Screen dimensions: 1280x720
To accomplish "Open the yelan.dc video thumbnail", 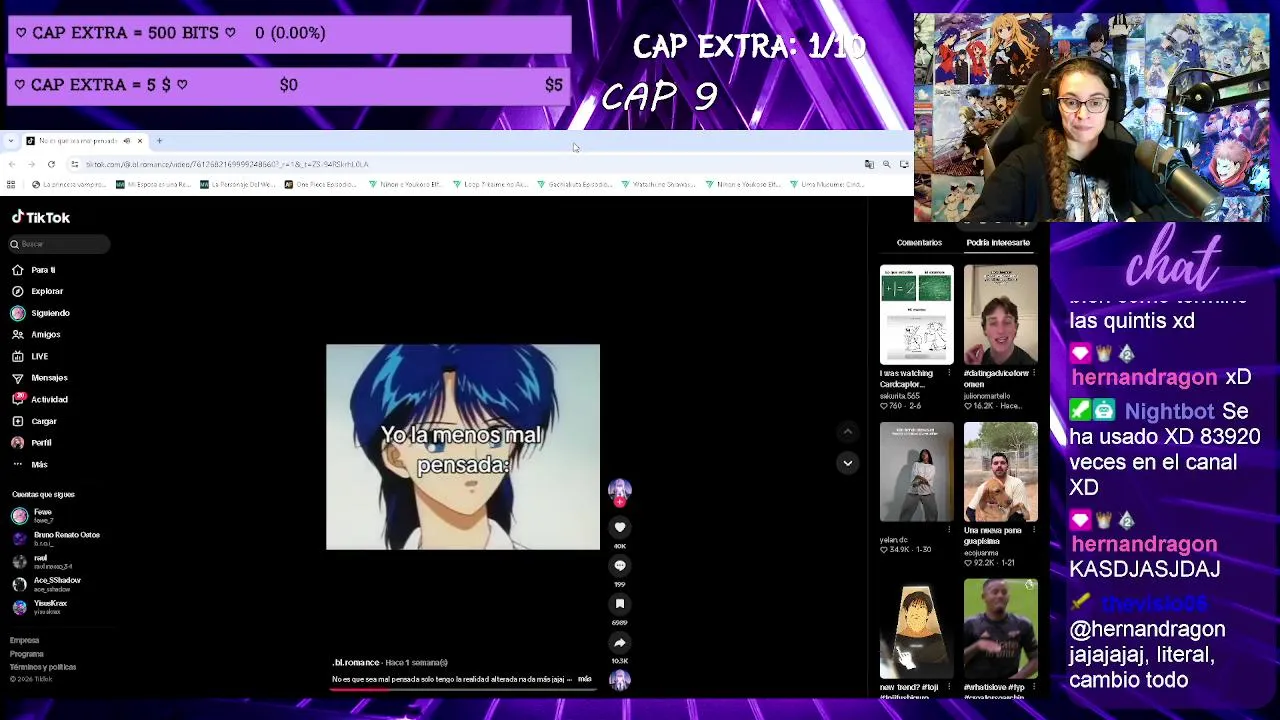I will [917, 472].
